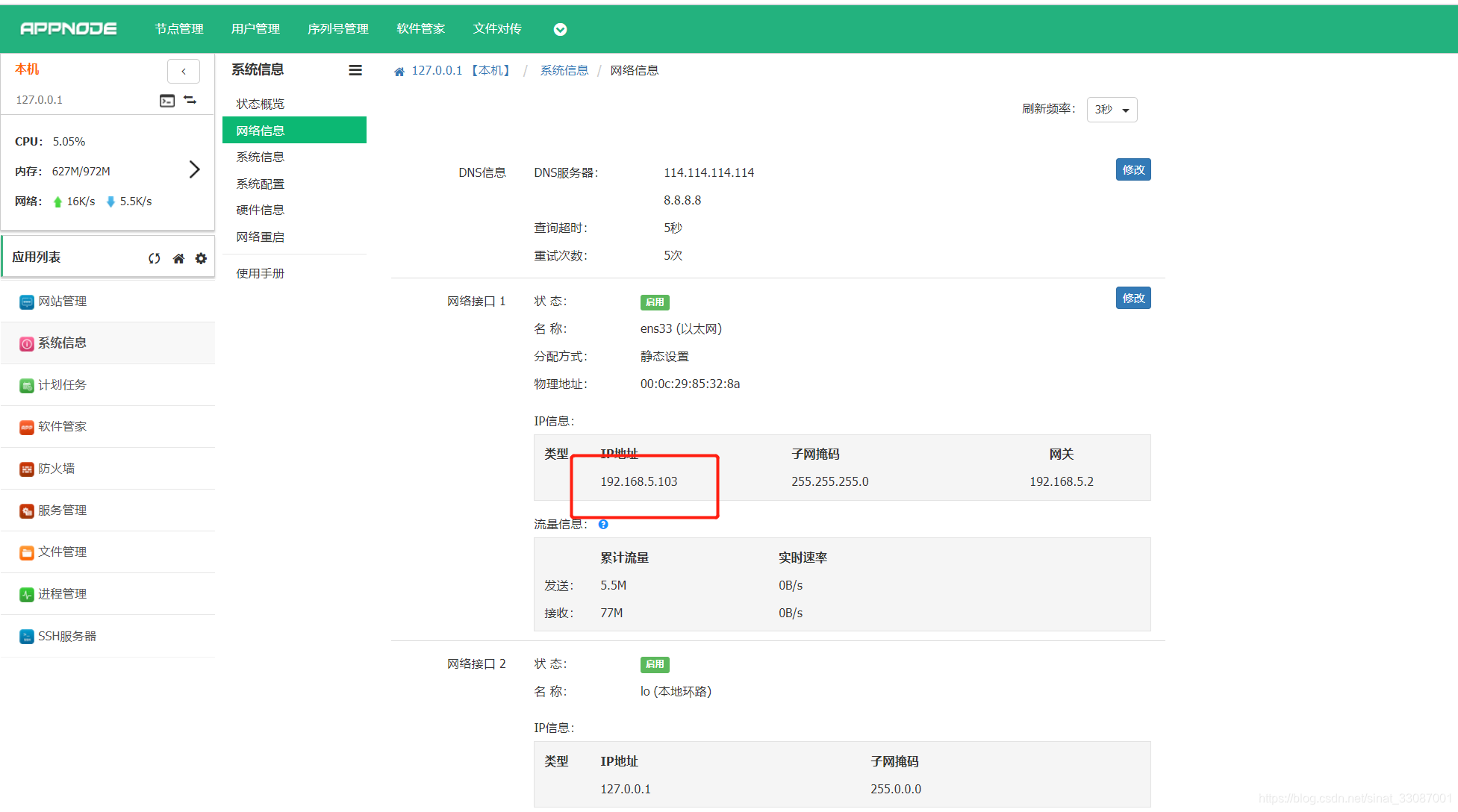Open 文件对传 menu

click(x=497, y=28)
